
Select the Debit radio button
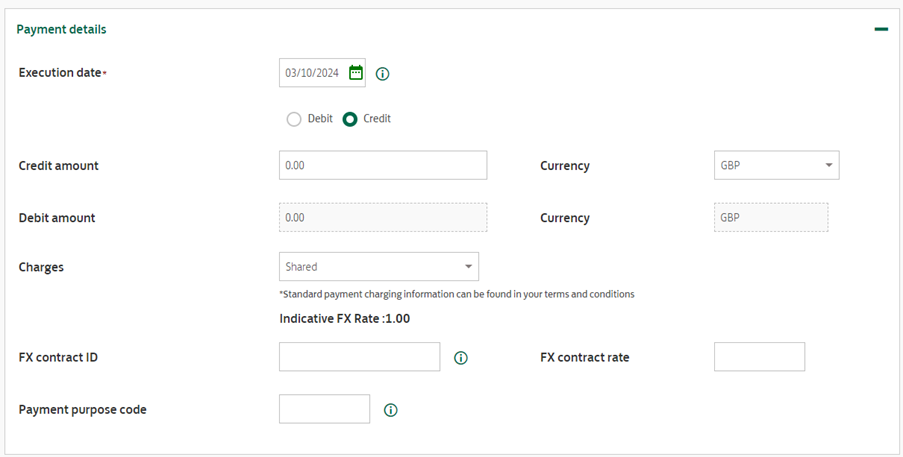pyautogui.click(x=294, y=119)
